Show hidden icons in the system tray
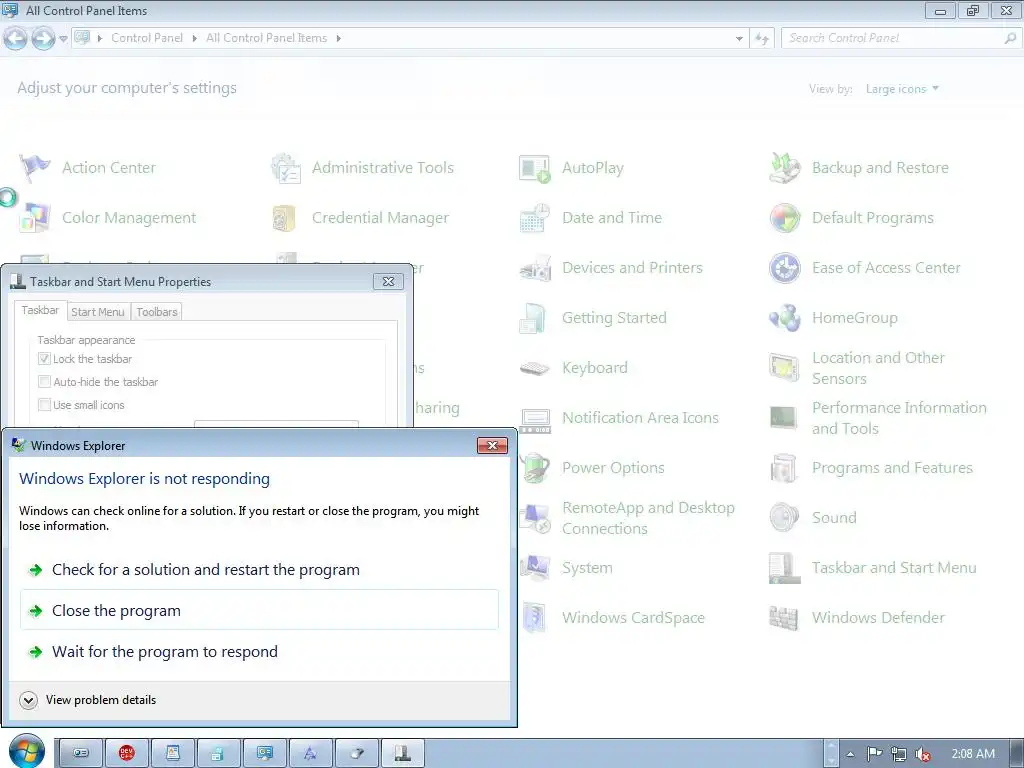Screen dimensions: 1024x768 [x=850, y=754]
